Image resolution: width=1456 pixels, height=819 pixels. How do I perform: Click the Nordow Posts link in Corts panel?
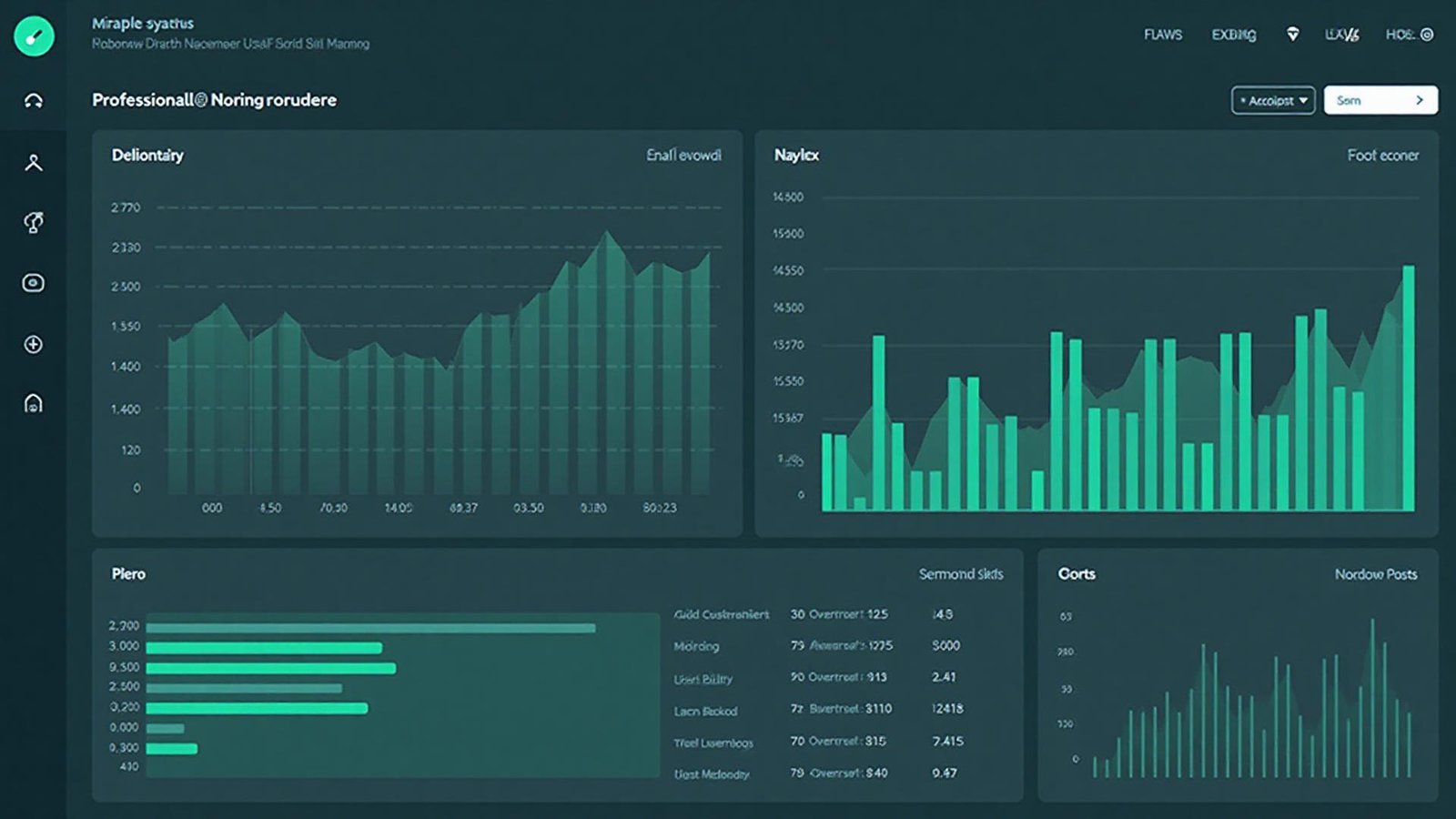[1375, 574]
